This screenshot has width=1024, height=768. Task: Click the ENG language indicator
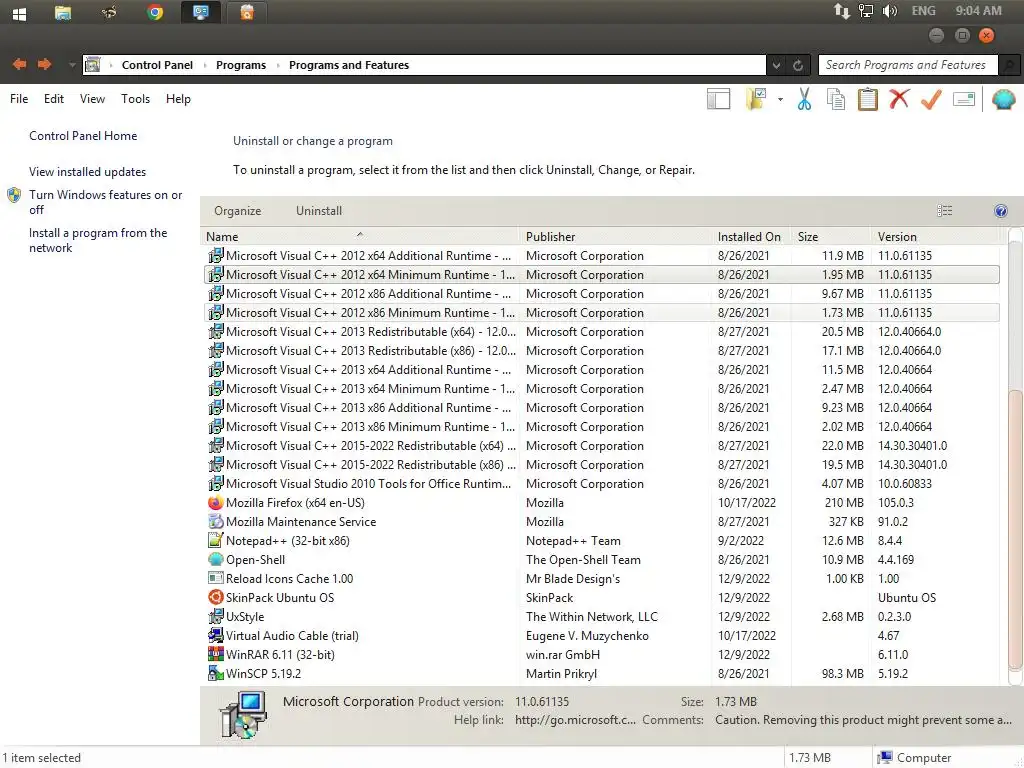coord(923,10)
